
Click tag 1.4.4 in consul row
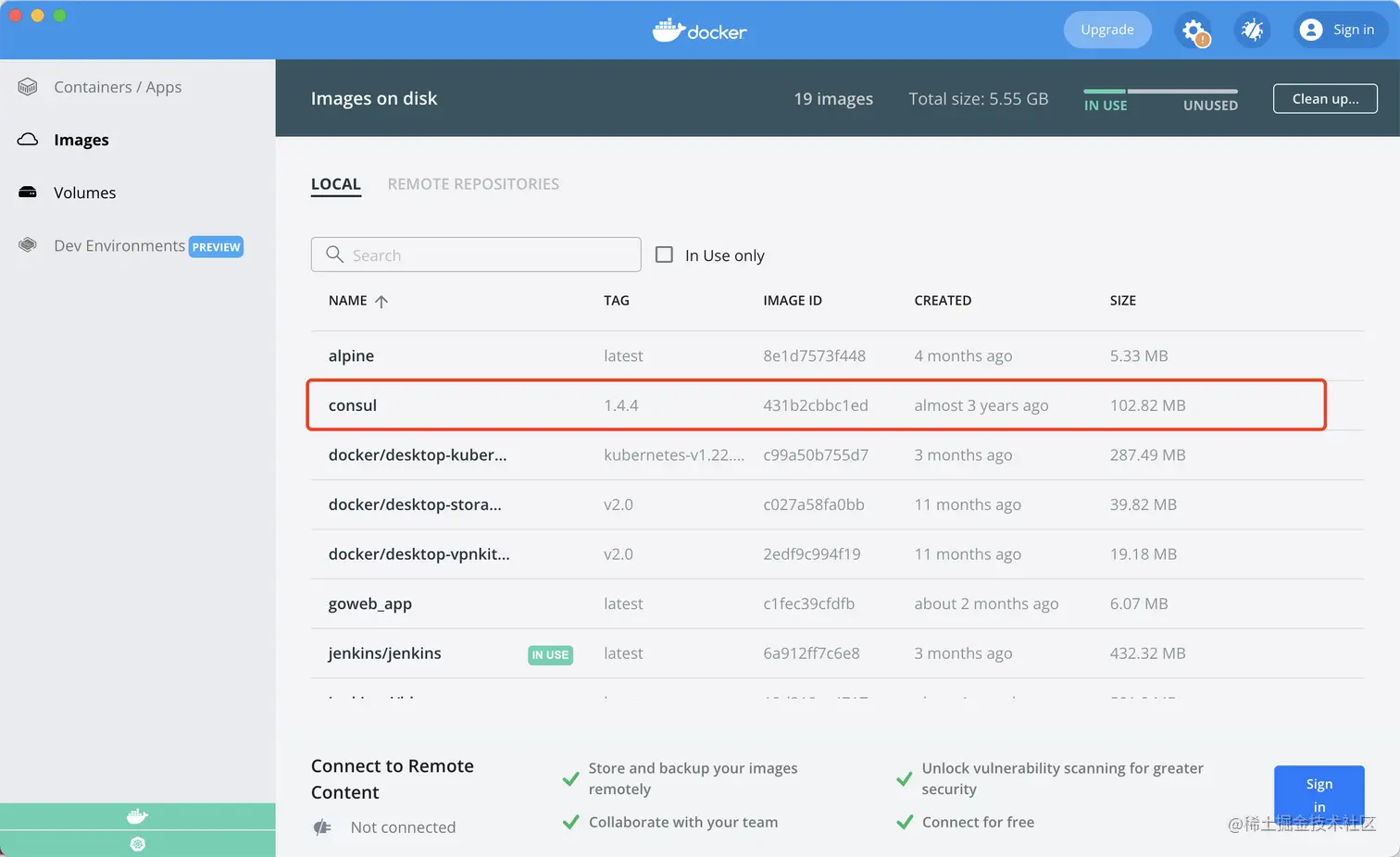click(621, 405)
